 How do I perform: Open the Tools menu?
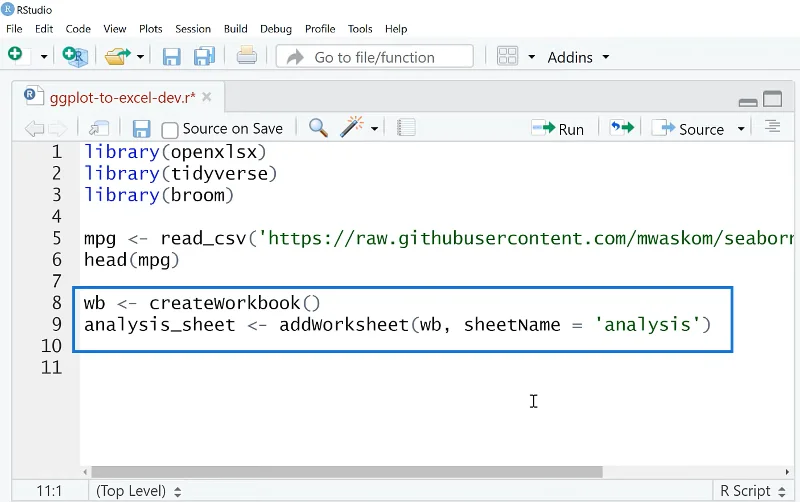pyautogui.click(x=360, y=29)
